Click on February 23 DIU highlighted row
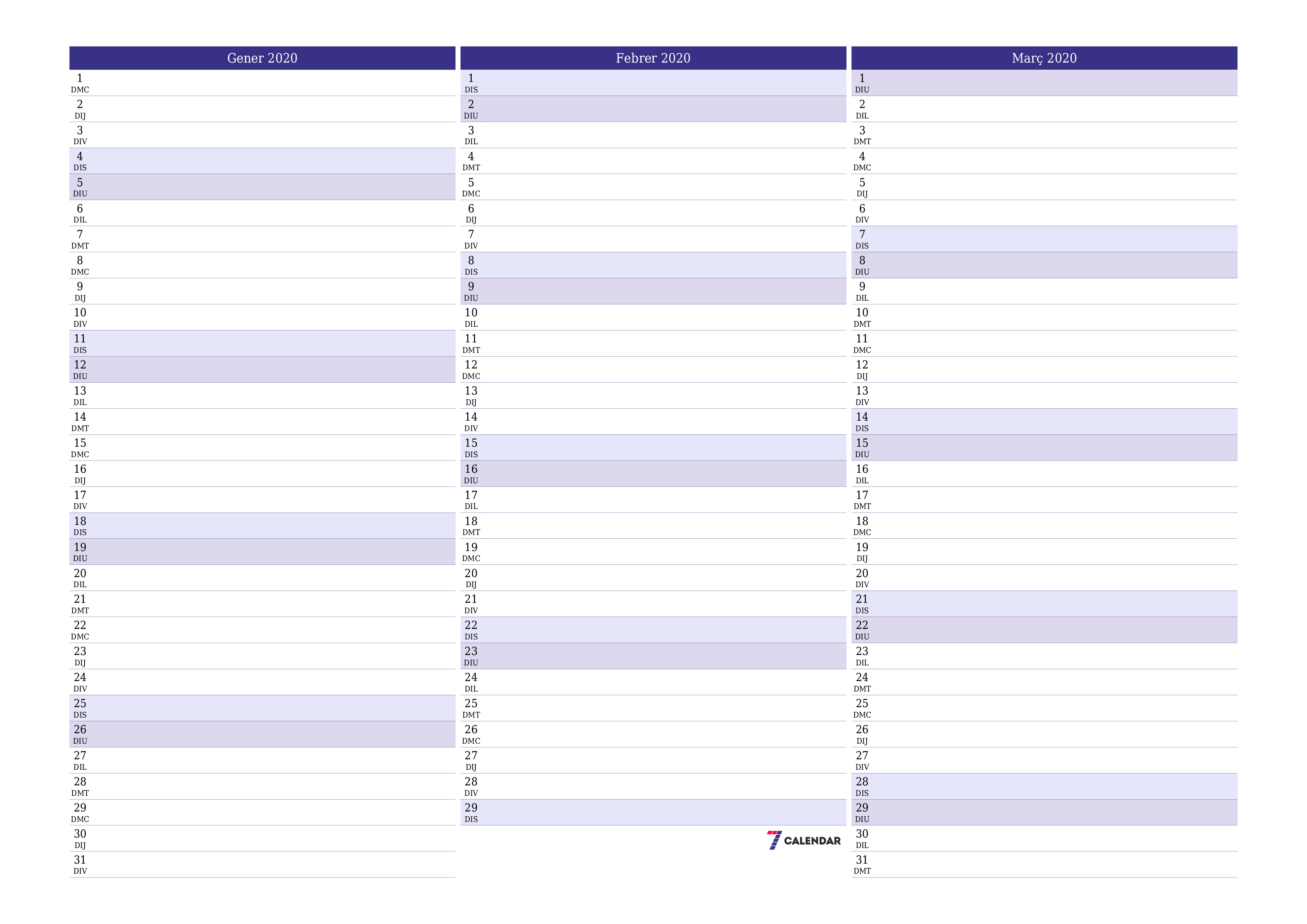Image resolution: width=1307 pixels, height=924 pixels. tap(653, 647)
